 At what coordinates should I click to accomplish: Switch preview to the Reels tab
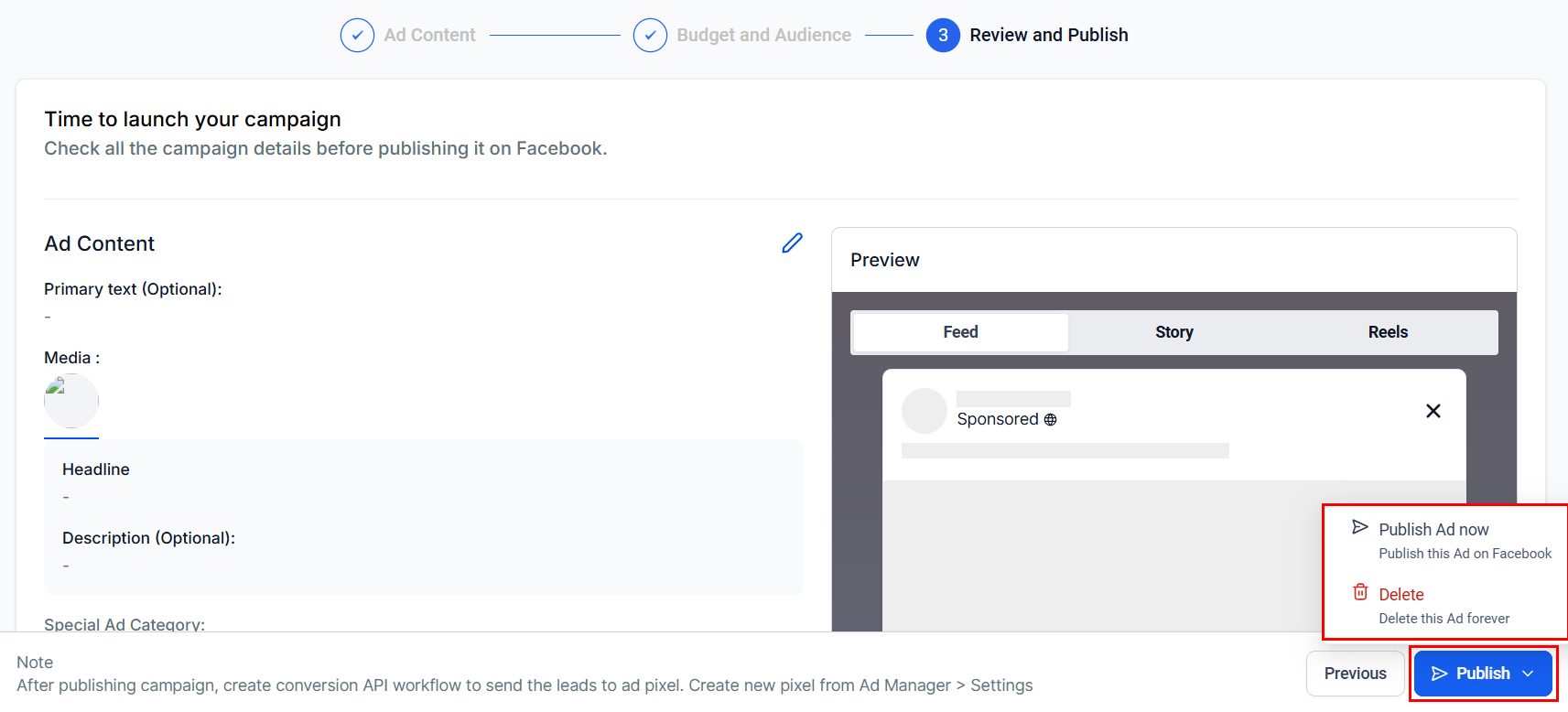pos(1388,332)
